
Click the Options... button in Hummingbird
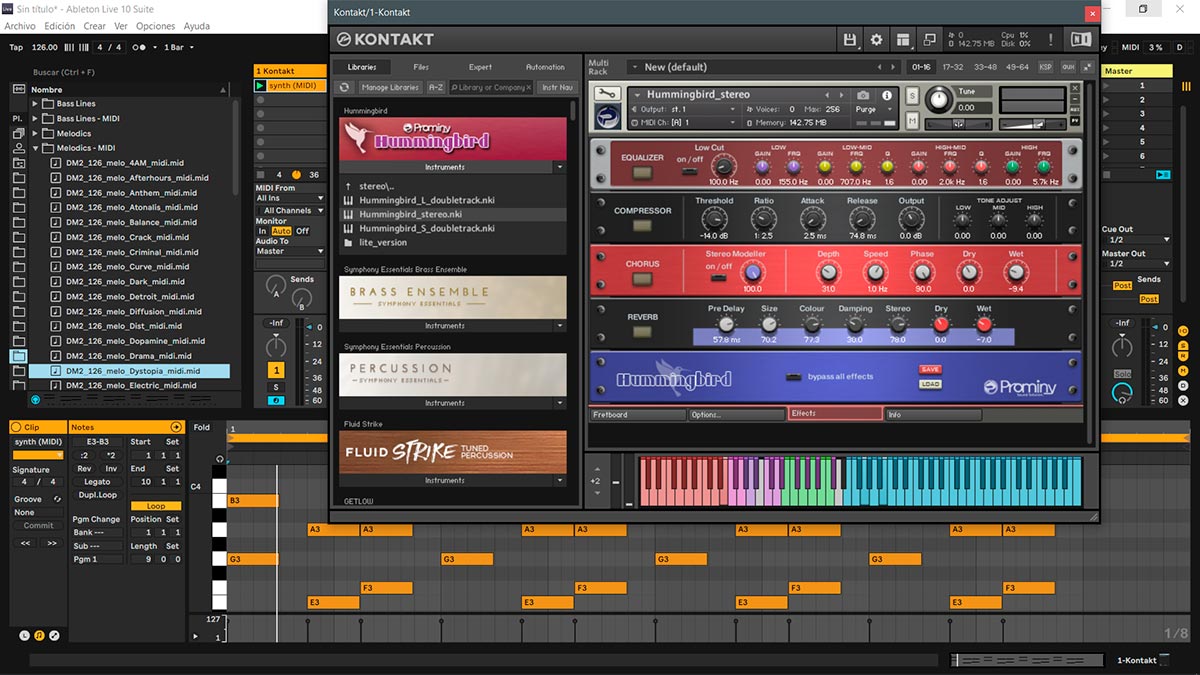pyautogui.click(x=736, y=414)
